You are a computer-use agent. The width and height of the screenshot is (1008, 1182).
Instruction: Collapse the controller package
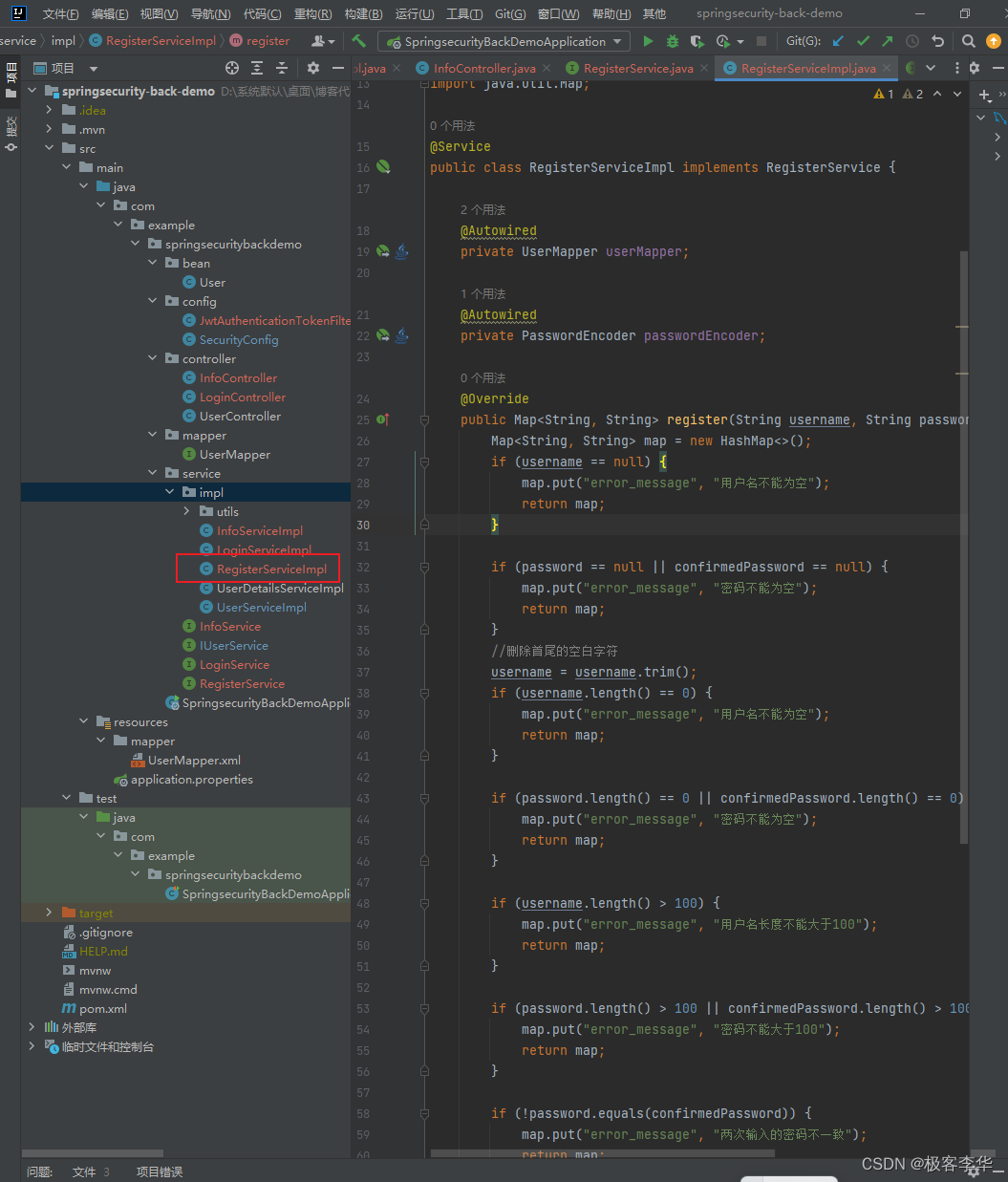click(x=152, y=358)
